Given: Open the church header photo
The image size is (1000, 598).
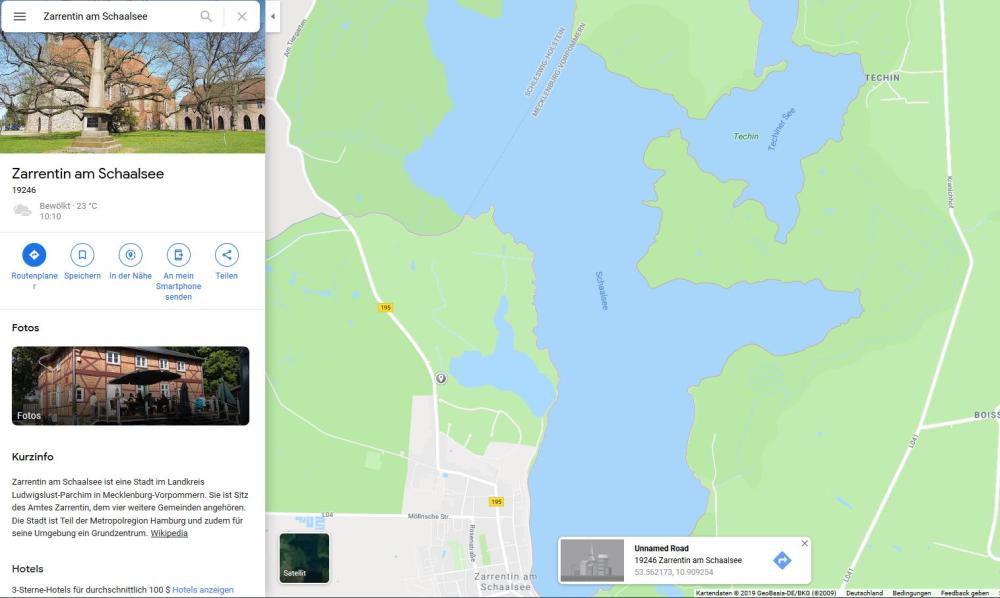Looking at the screenshot, I should coord(133,92).
